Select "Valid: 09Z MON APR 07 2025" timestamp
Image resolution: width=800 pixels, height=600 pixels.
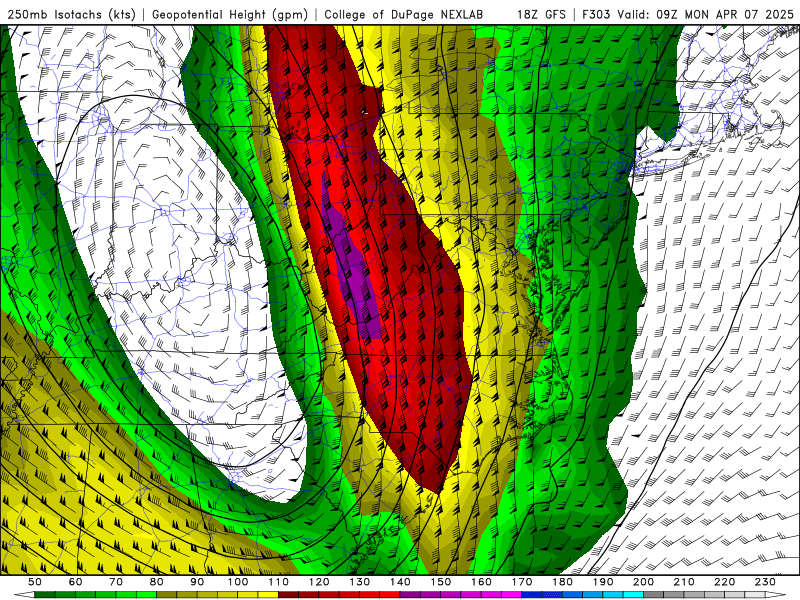[705, 15]
